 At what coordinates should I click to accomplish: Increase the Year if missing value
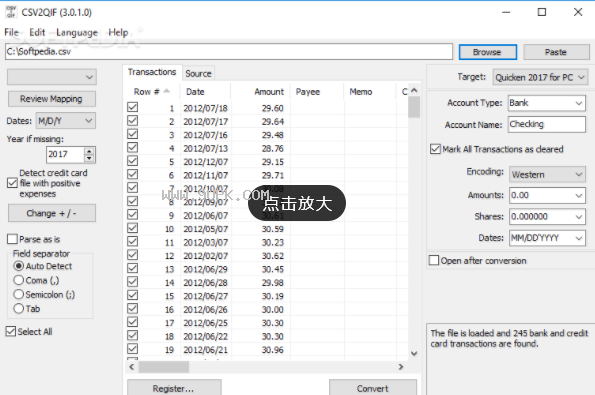click(x=89, y=151)
